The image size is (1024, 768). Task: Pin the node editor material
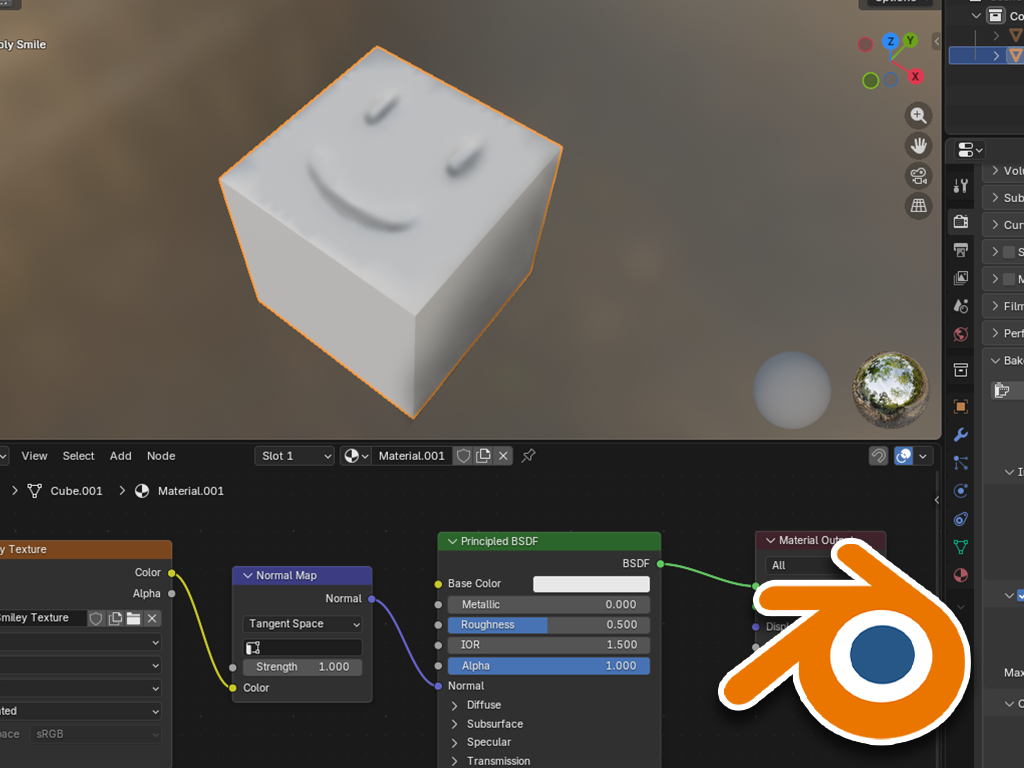(529, 456)
